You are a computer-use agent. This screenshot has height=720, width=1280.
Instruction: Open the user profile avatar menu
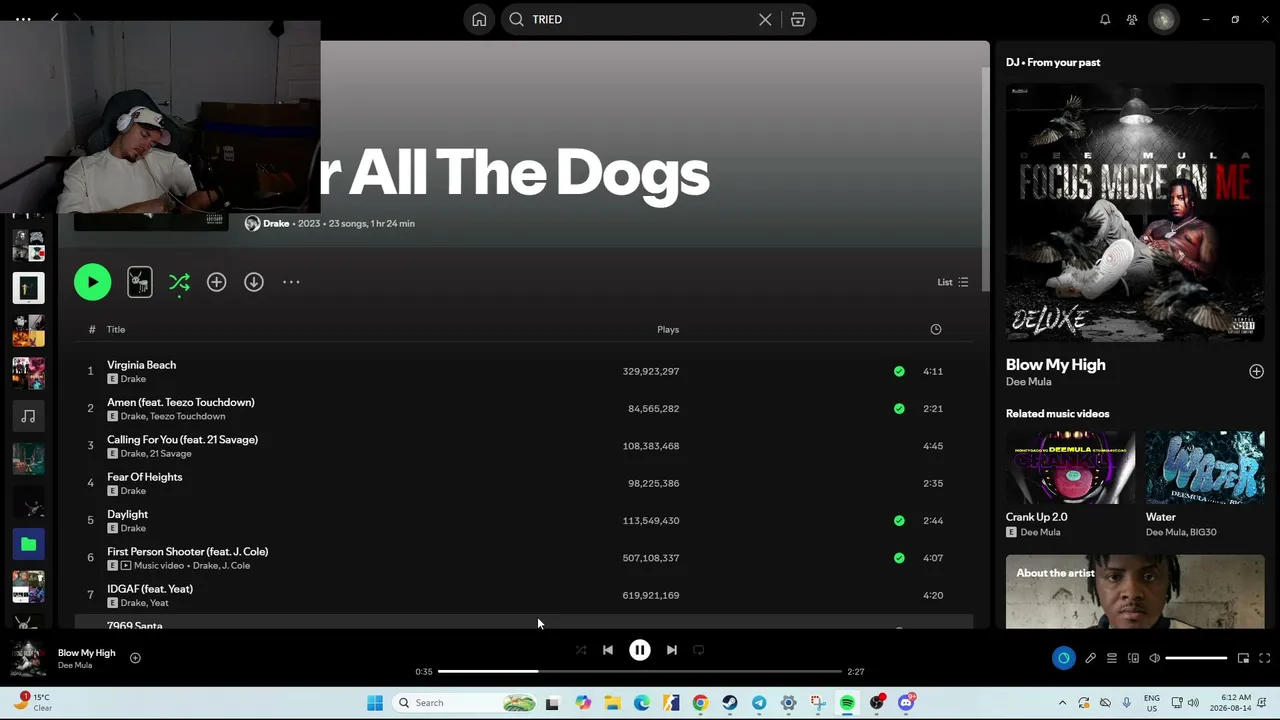click(1163, 19)
